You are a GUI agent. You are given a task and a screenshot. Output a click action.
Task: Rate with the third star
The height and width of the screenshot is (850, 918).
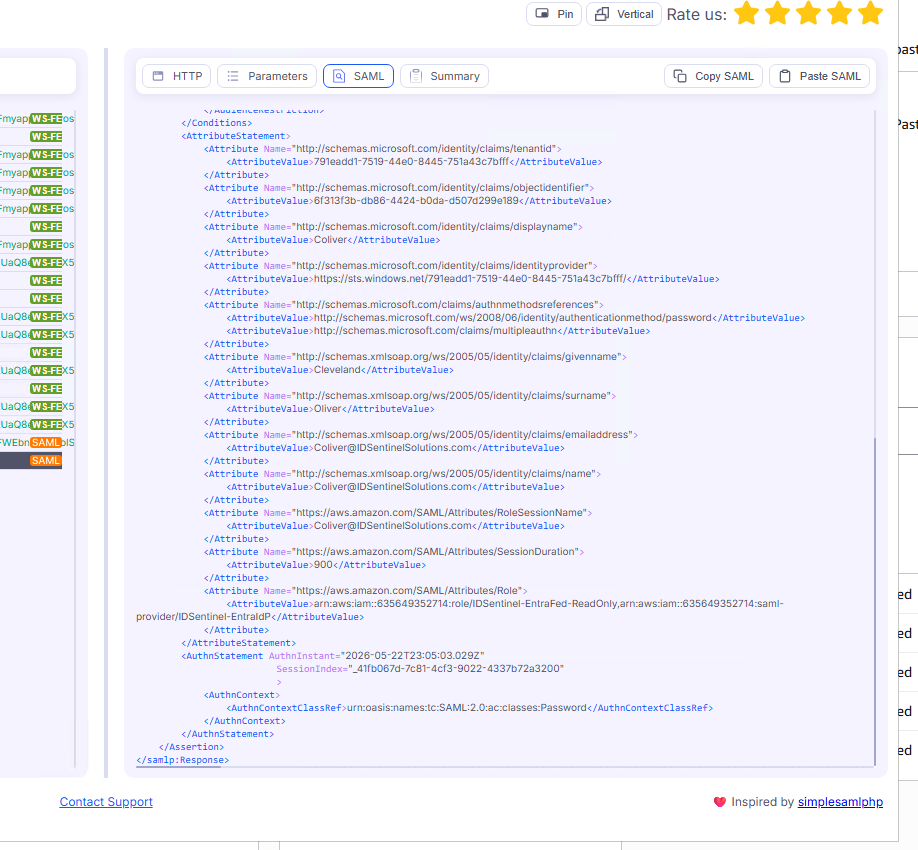coord(809,13)
